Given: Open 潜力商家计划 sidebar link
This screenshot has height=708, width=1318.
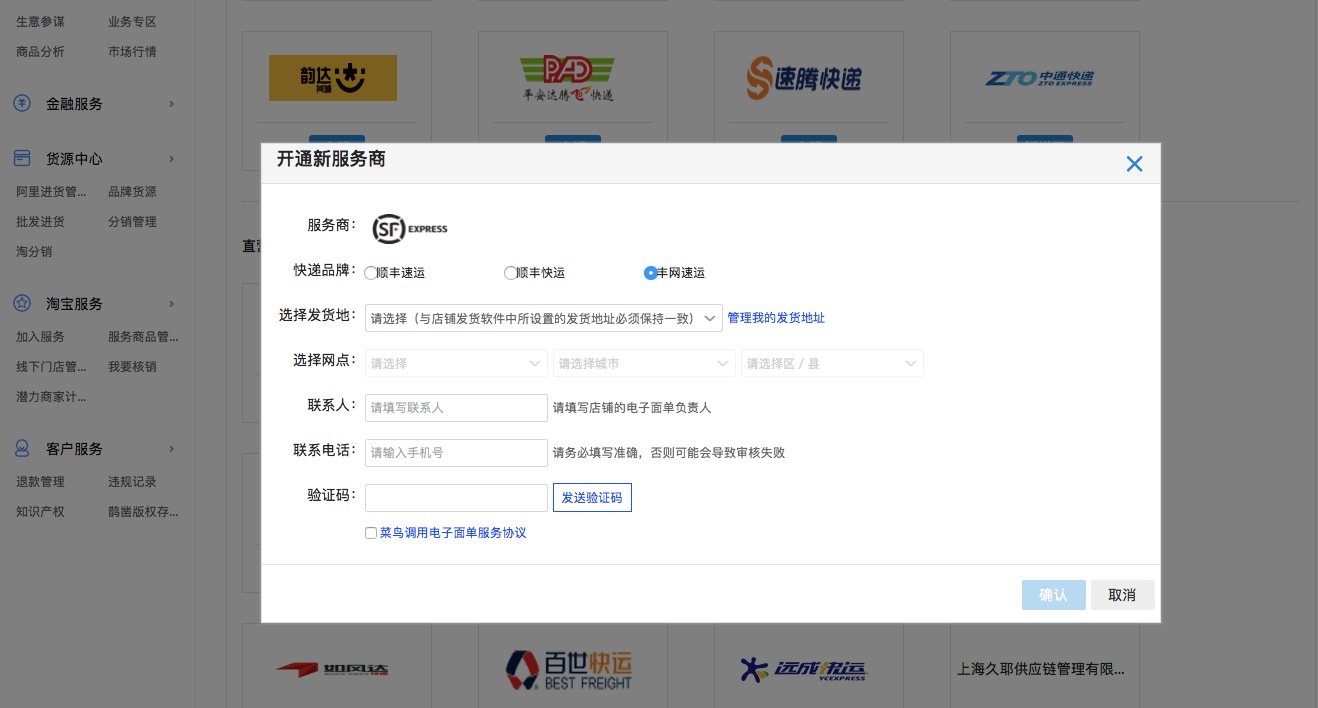Looking at the screenshot, I should (52, 397).
